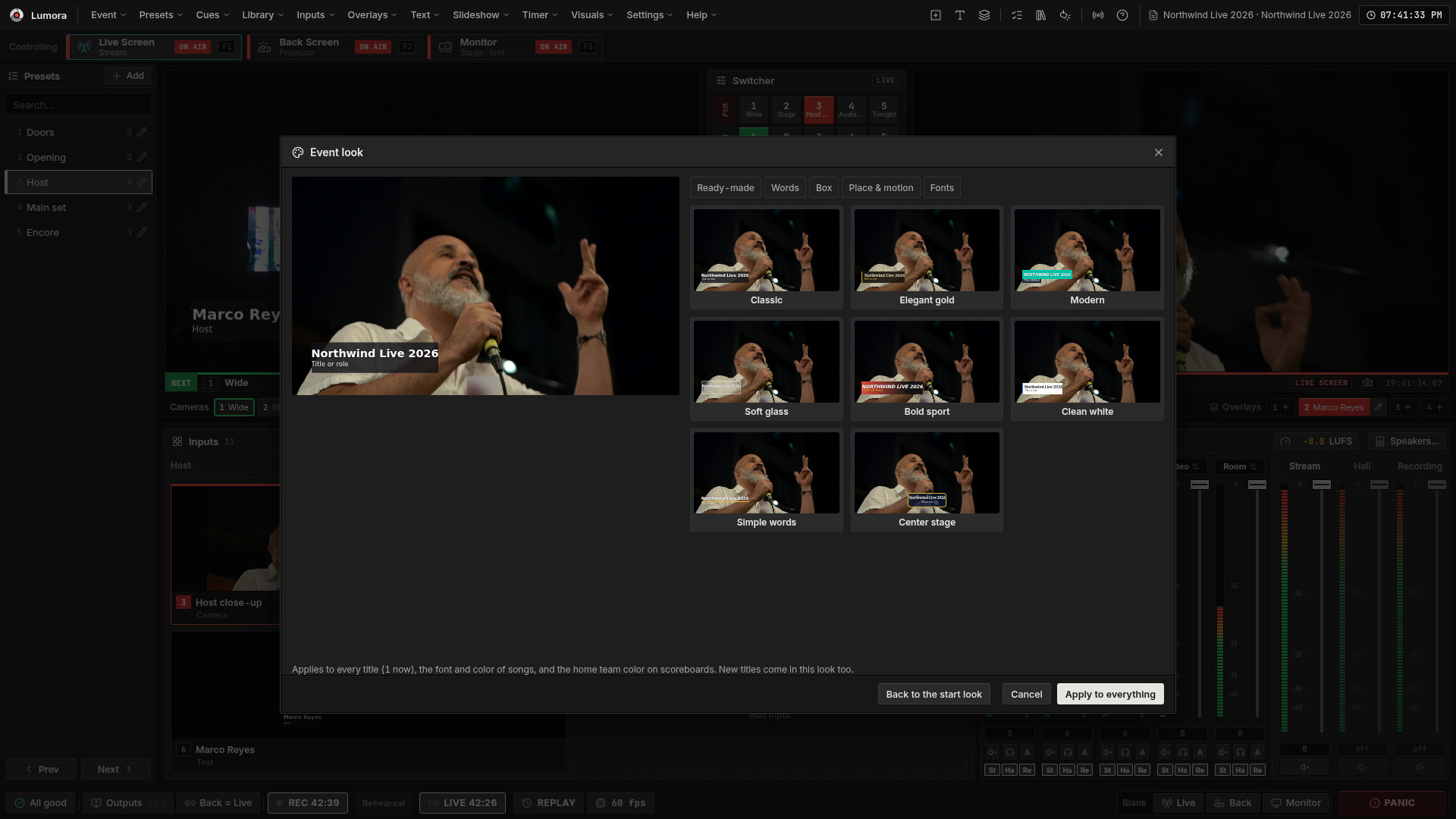Click the Stream output fader handle
1456x819 pixels.
pos(1322,485)
